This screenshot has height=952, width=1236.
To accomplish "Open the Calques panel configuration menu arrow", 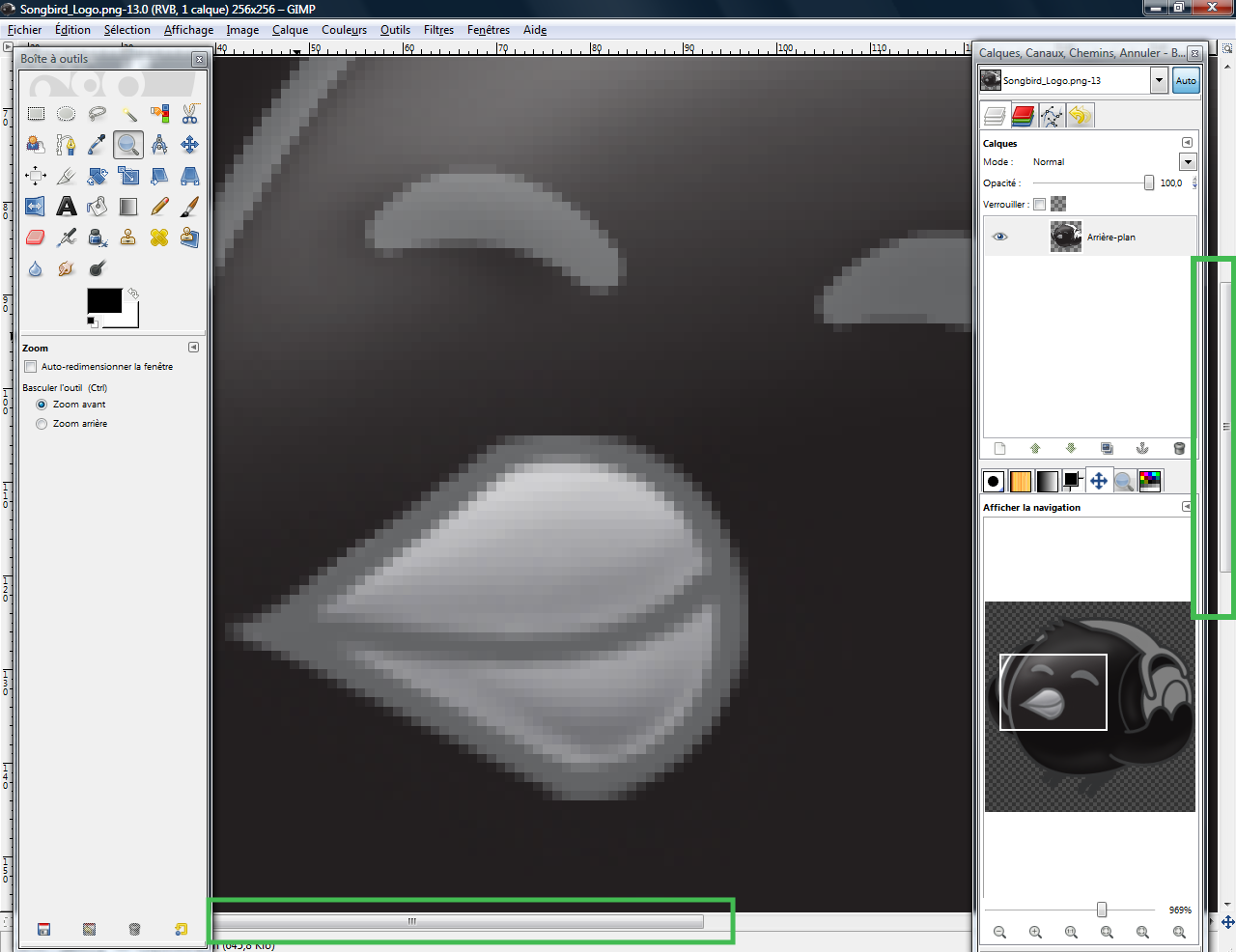I will point(1187,143).
